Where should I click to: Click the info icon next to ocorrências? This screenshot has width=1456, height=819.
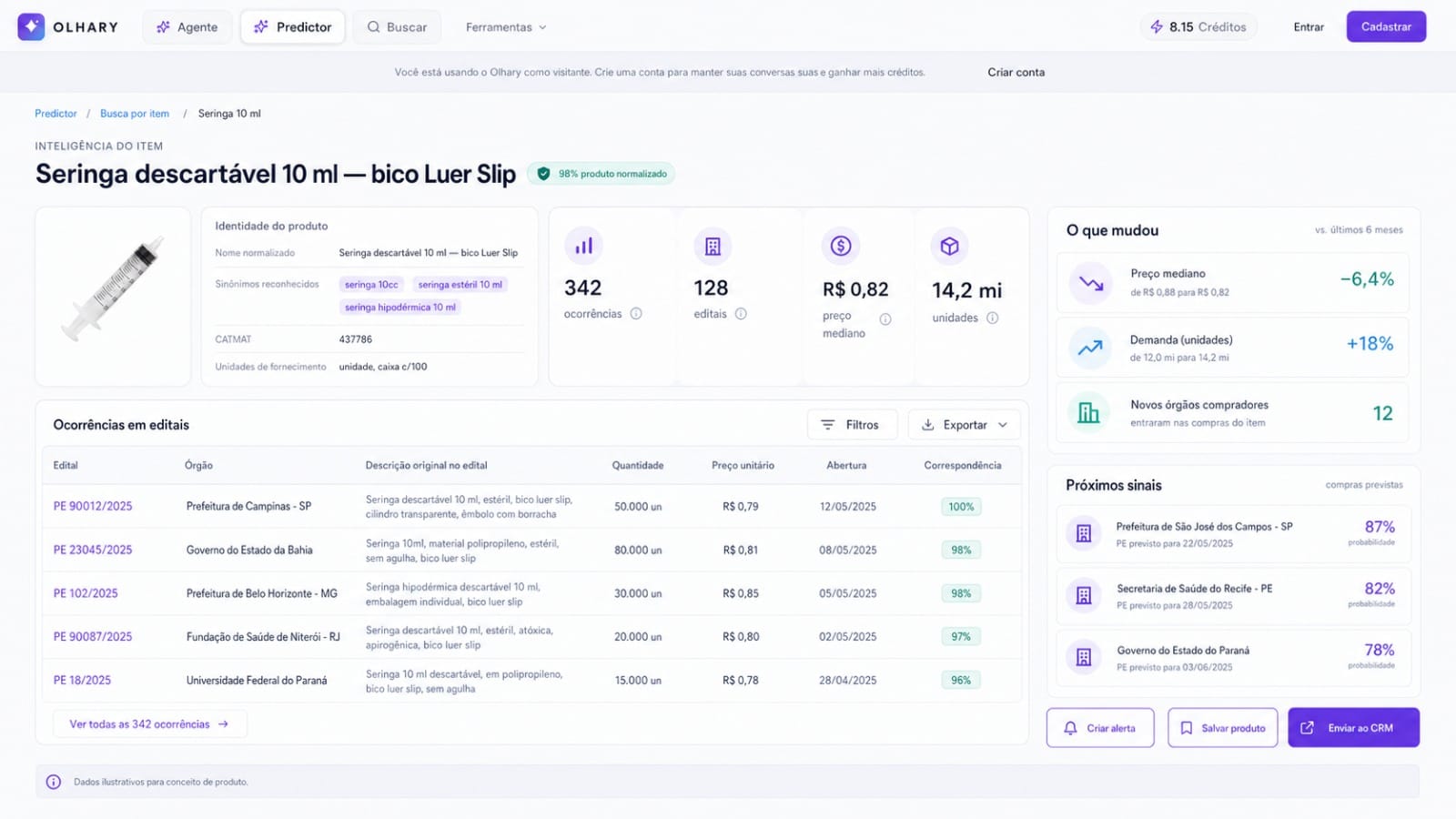636,314
